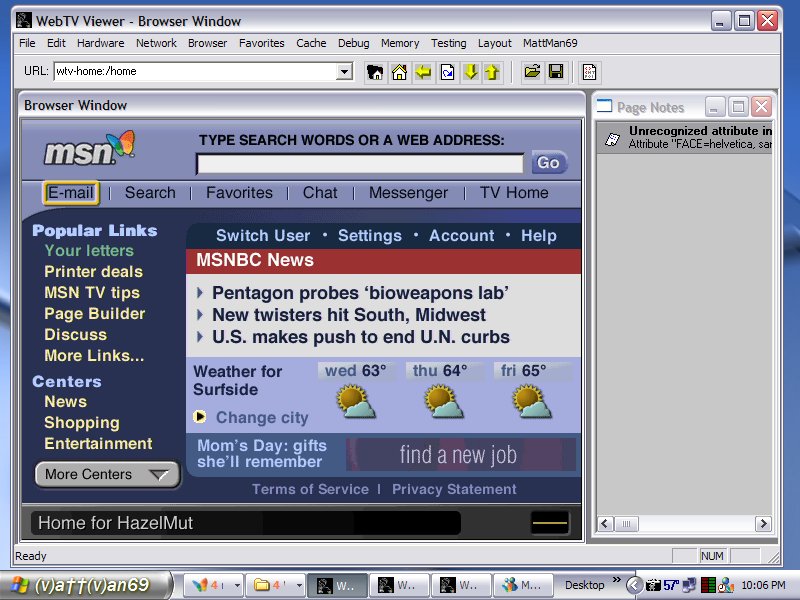Open the URL address dropdown arrow

(x=344, y=71)
